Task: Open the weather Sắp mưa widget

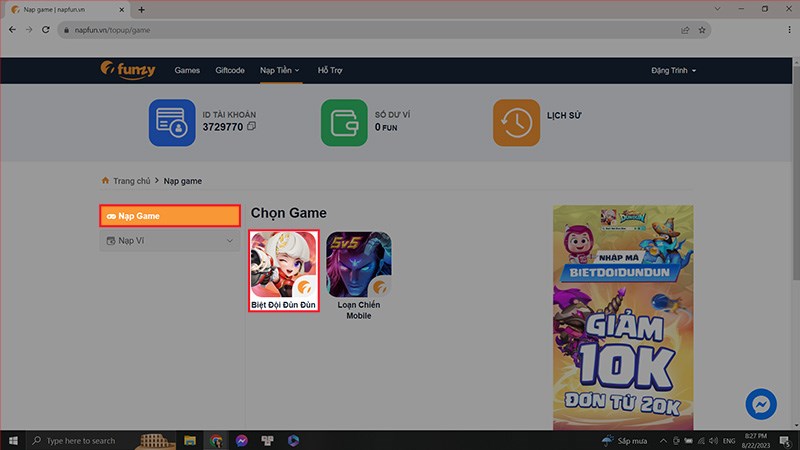Action: pyautogui.click(x=624, y=440)
